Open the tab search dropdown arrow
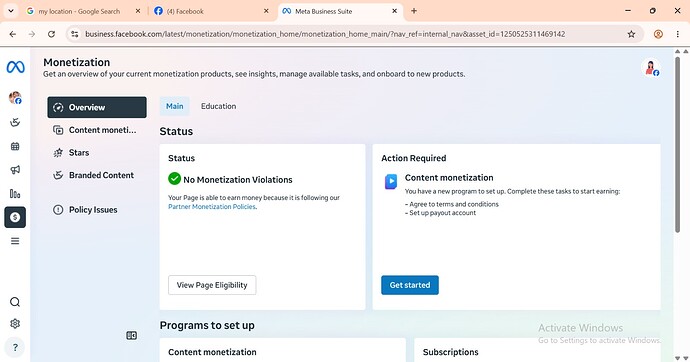This screenshot has height=362, width=690. 11,11
